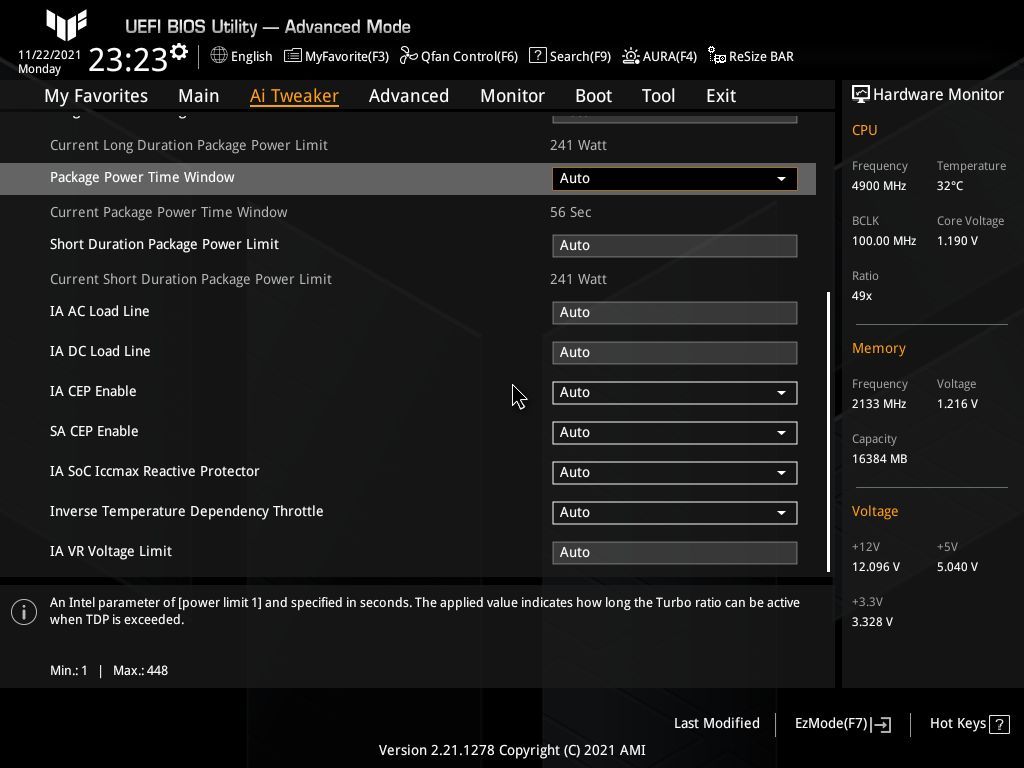Screen dimensions: 1024x768
Task: Click the Max.: 448 text
Action: click(140, 670)
